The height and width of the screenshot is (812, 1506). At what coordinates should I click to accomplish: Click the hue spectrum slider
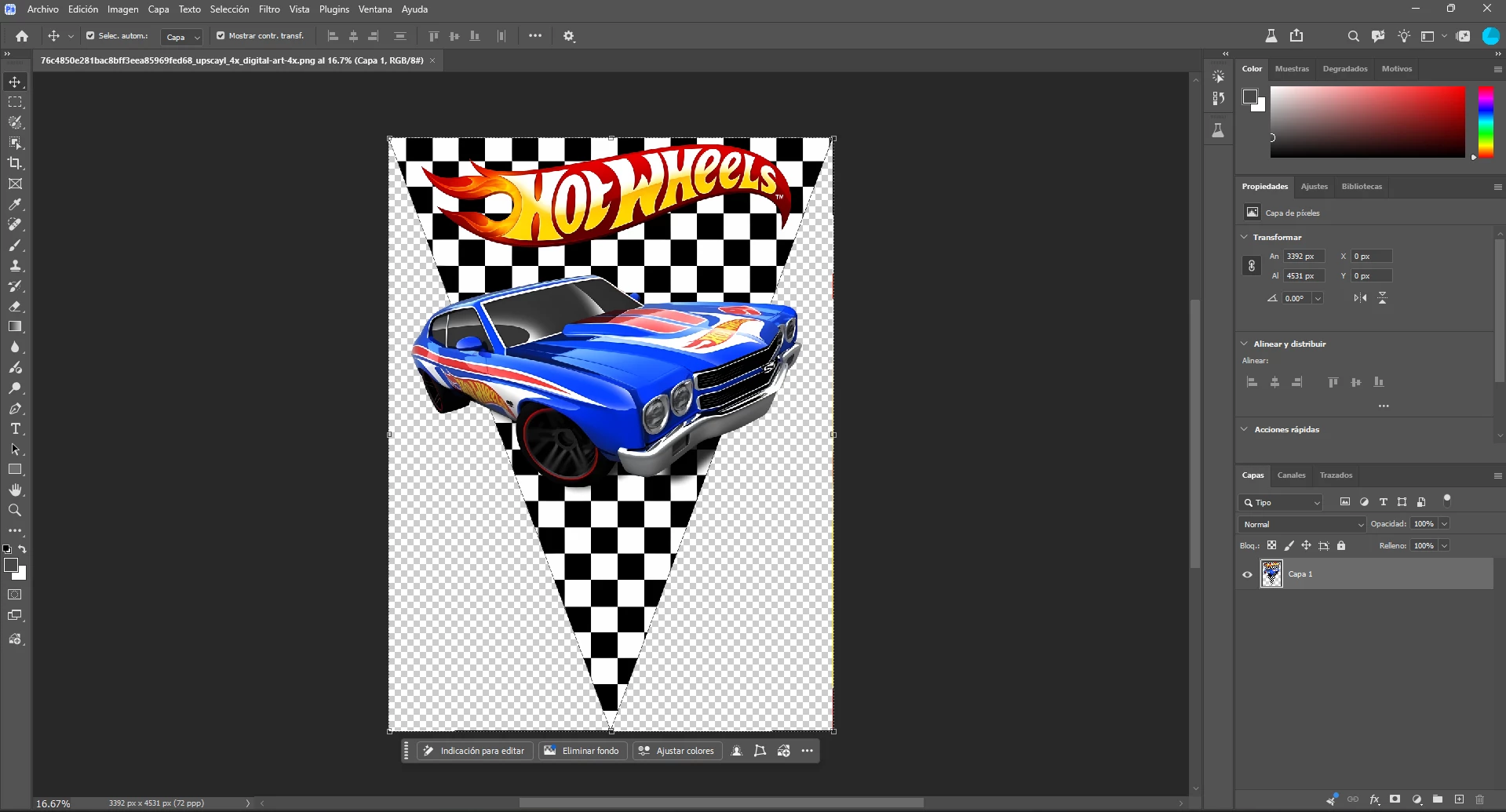(x=1486, y=122)
